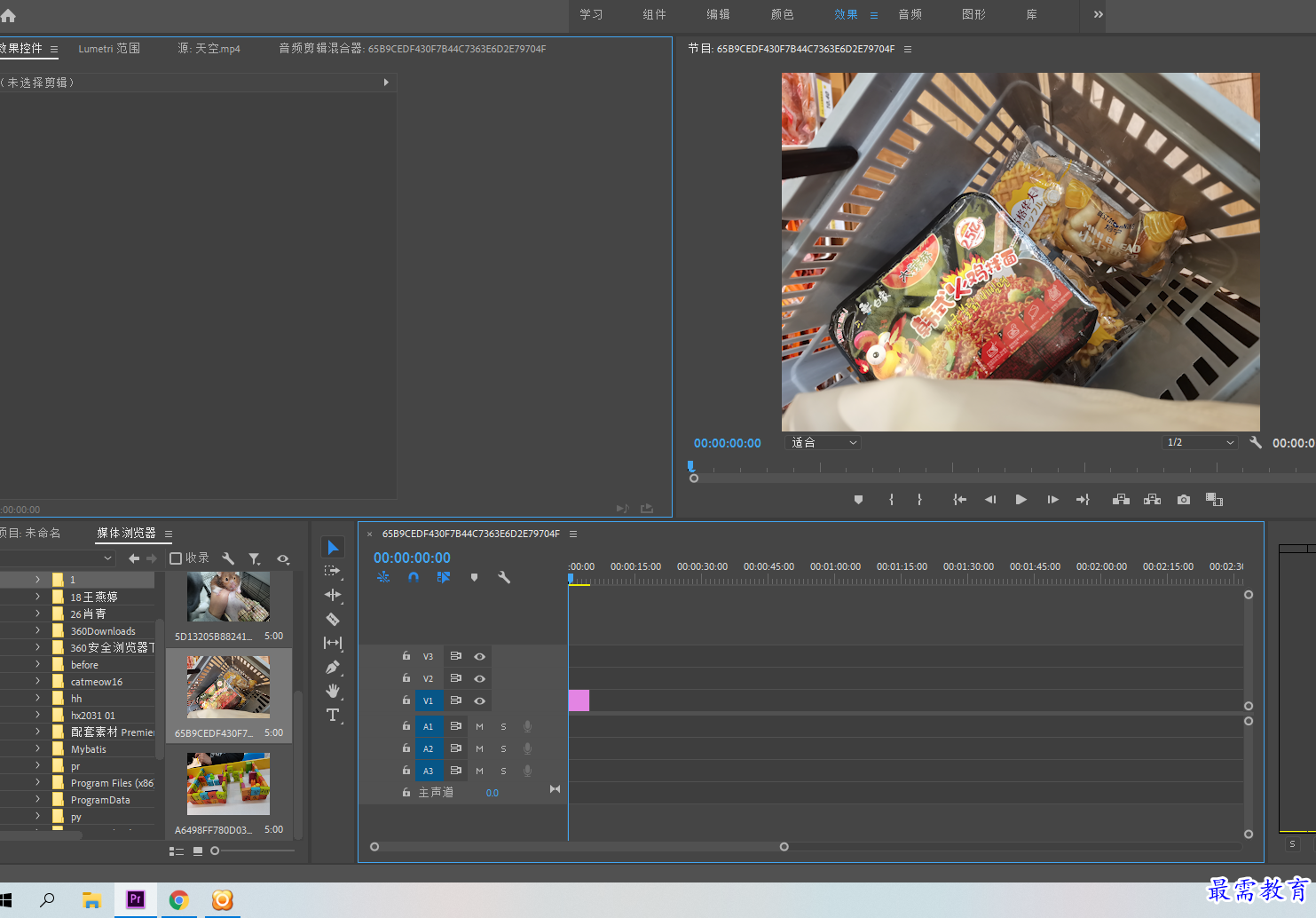Switch to 颜色 workspace
The width and height of the screenshot is (1316, 918).
point(783,14)
